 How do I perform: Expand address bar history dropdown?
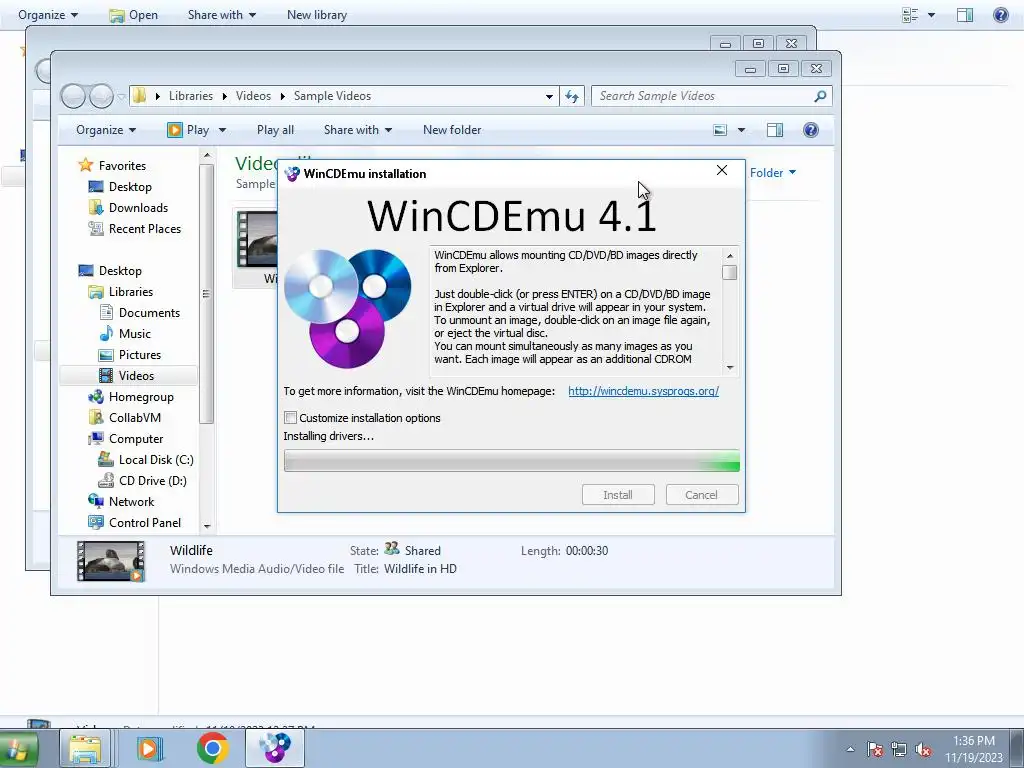(549, 97)
